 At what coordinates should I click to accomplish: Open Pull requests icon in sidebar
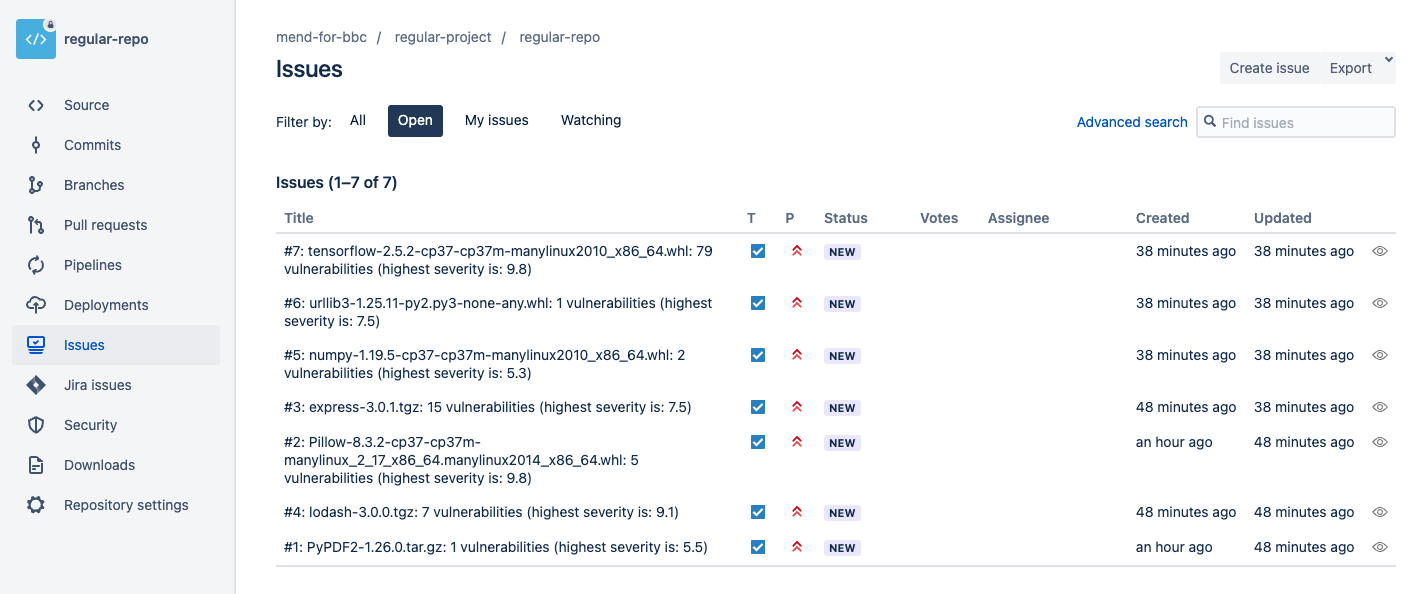[36, 225]
